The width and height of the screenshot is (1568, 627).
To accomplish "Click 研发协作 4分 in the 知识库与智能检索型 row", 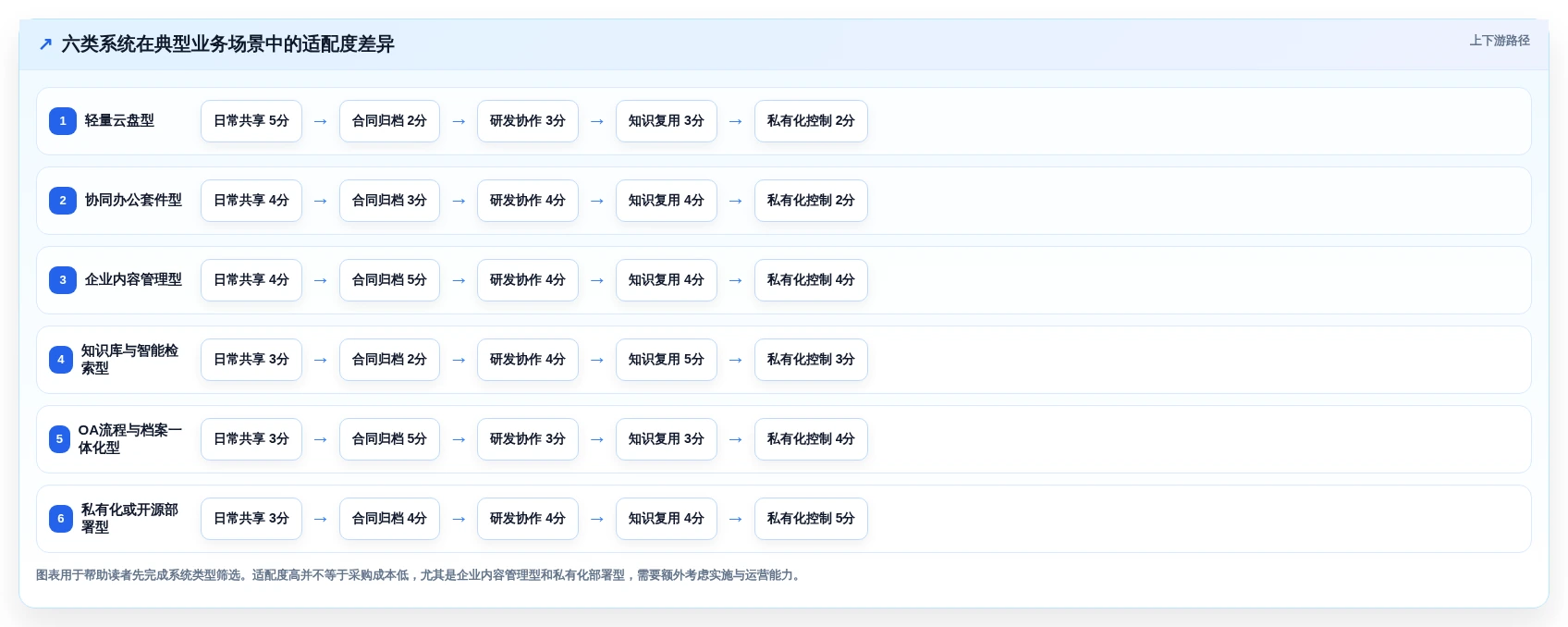I will [x=528, y=360].
